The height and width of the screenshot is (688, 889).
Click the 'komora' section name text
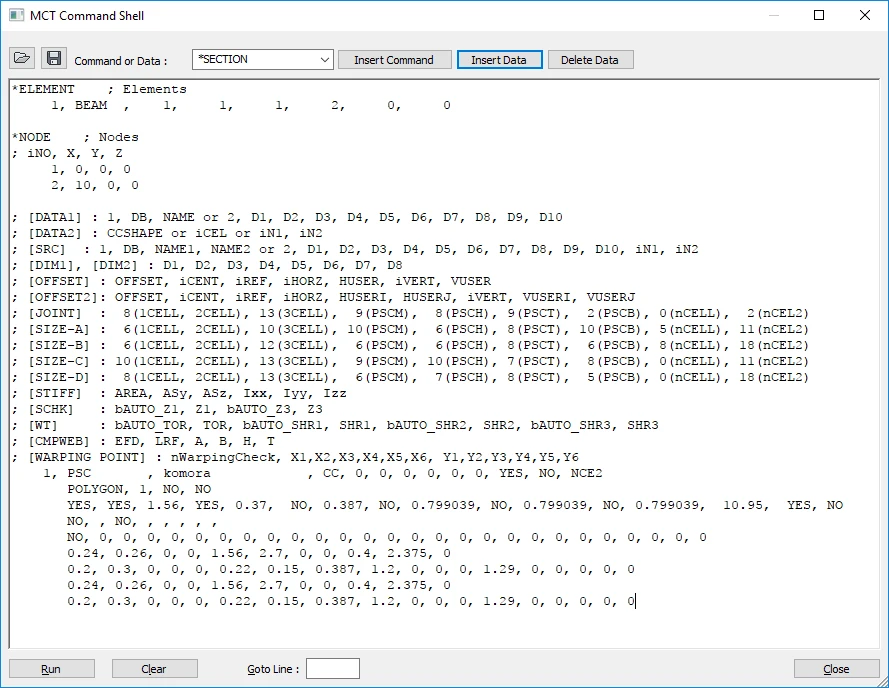[x=187, y=473]
